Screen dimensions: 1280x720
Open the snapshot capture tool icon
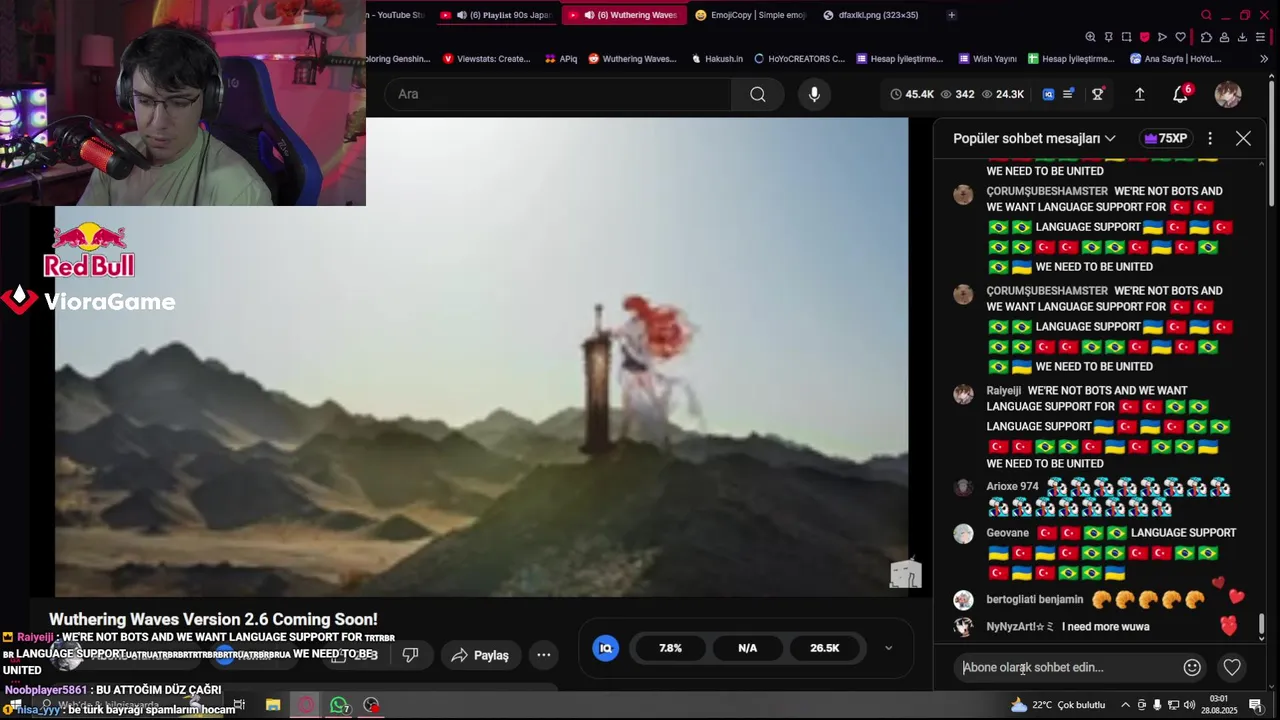pos(1126,37)
